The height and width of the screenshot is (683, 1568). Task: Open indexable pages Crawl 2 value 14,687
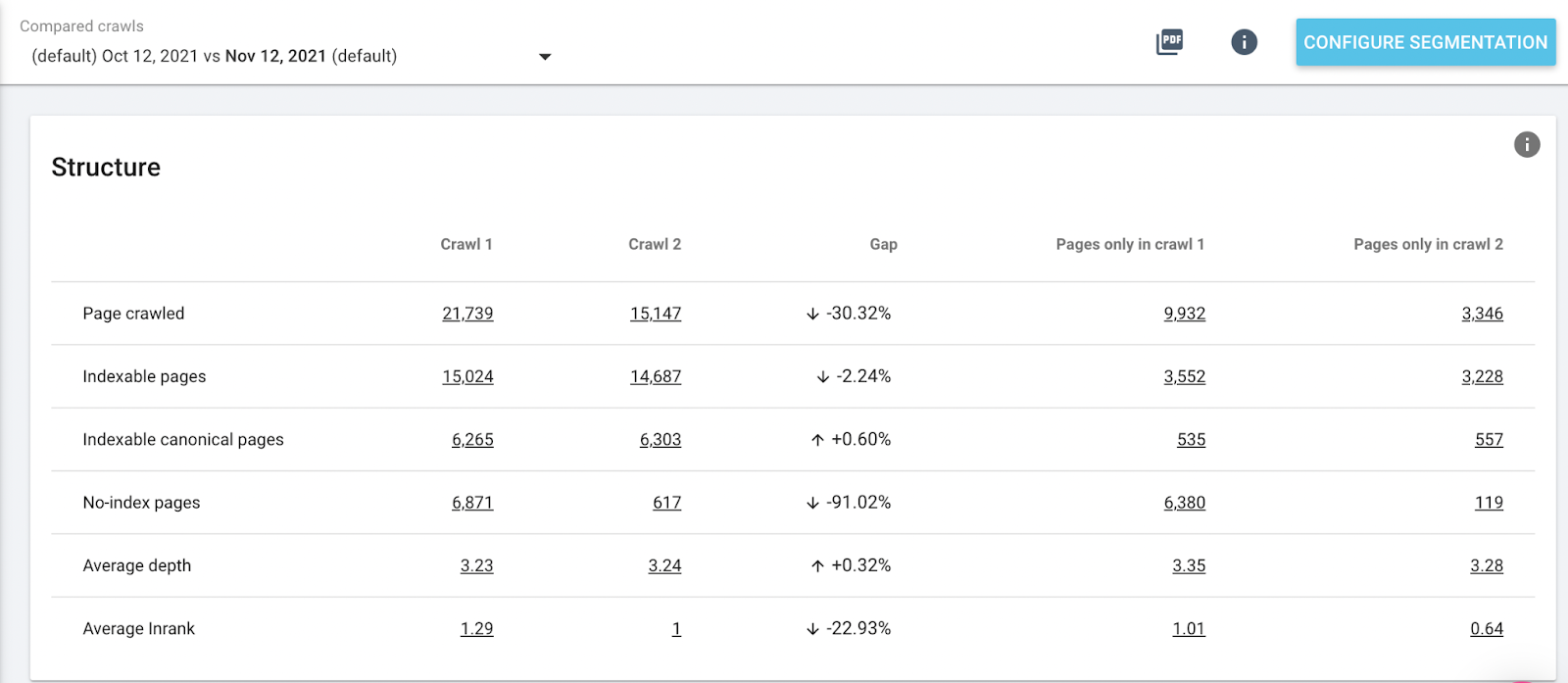(x=656, y=376)
